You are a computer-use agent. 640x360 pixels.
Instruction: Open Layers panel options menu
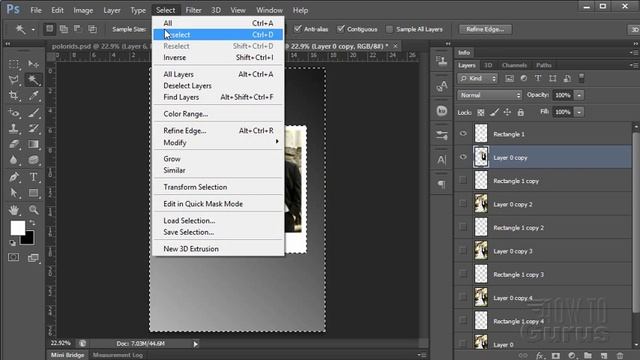click(x=633, y=65)
